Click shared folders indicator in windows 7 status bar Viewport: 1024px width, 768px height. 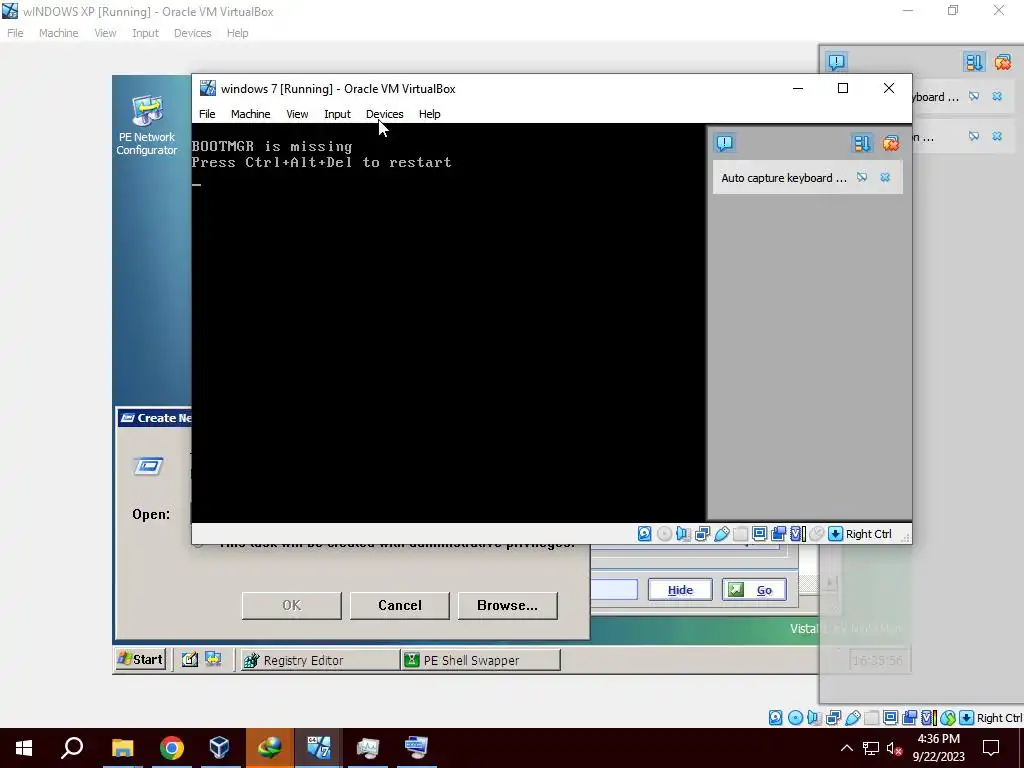740,534
